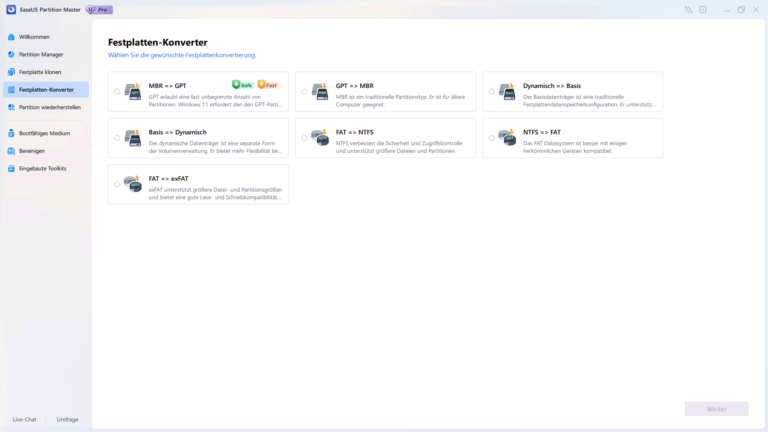Click the Festplatten-Konverter page heading

158,43
